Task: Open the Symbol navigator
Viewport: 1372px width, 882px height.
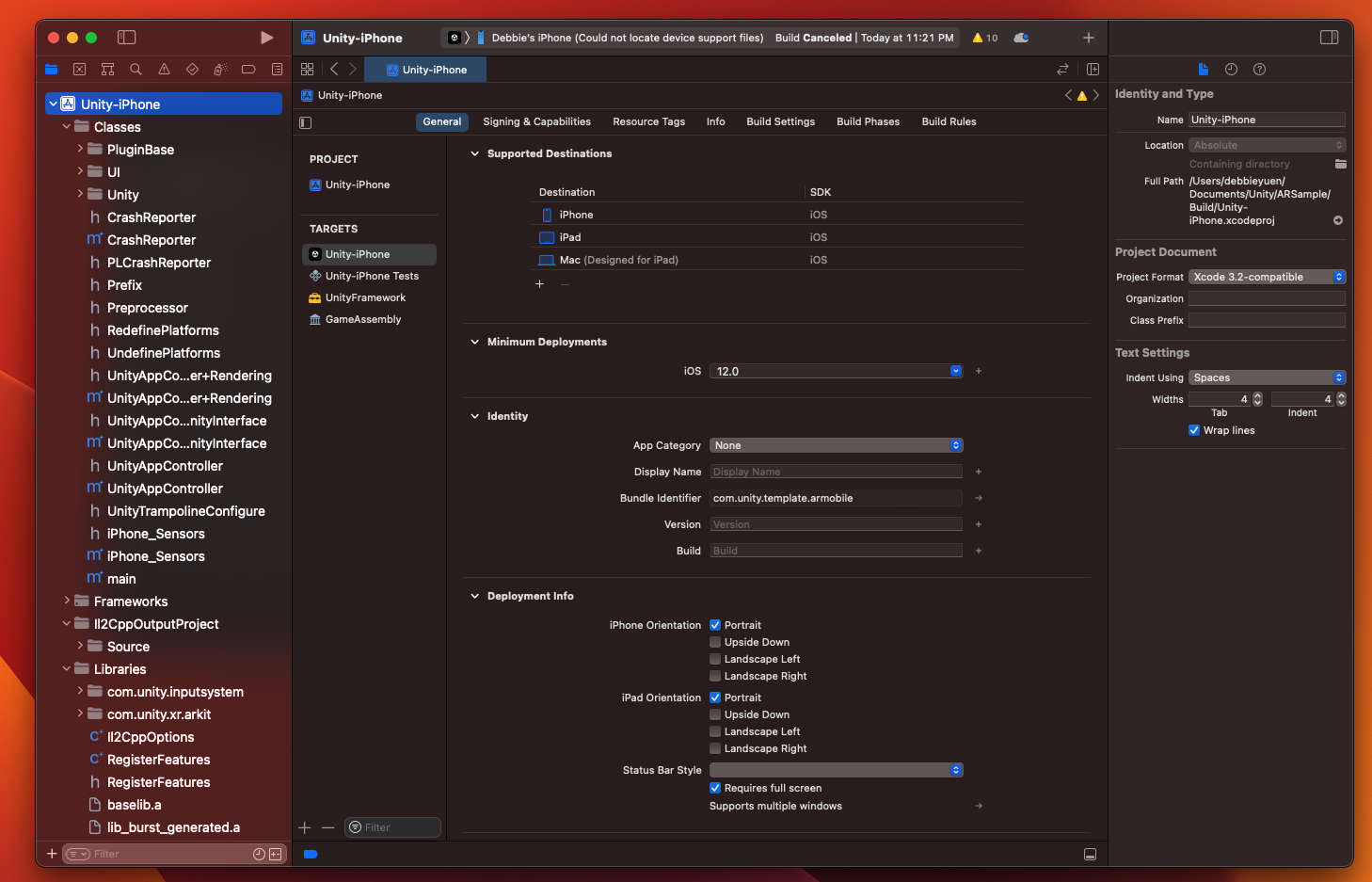Action: [x=107, y=70]
